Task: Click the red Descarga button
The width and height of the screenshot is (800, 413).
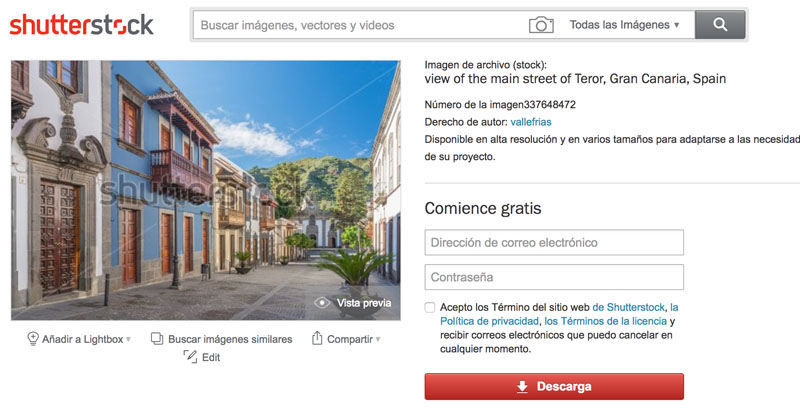Action: [x=554, y=386]
